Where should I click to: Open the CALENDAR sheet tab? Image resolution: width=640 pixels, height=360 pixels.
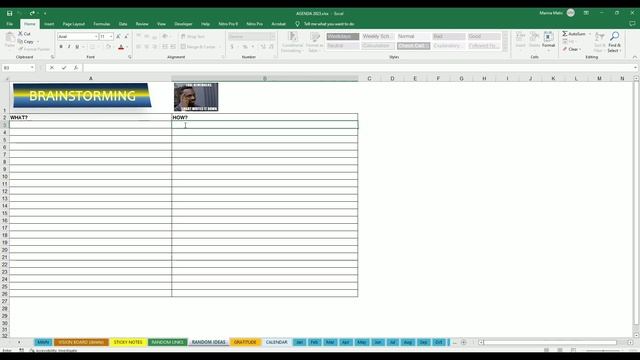[276, 342]
